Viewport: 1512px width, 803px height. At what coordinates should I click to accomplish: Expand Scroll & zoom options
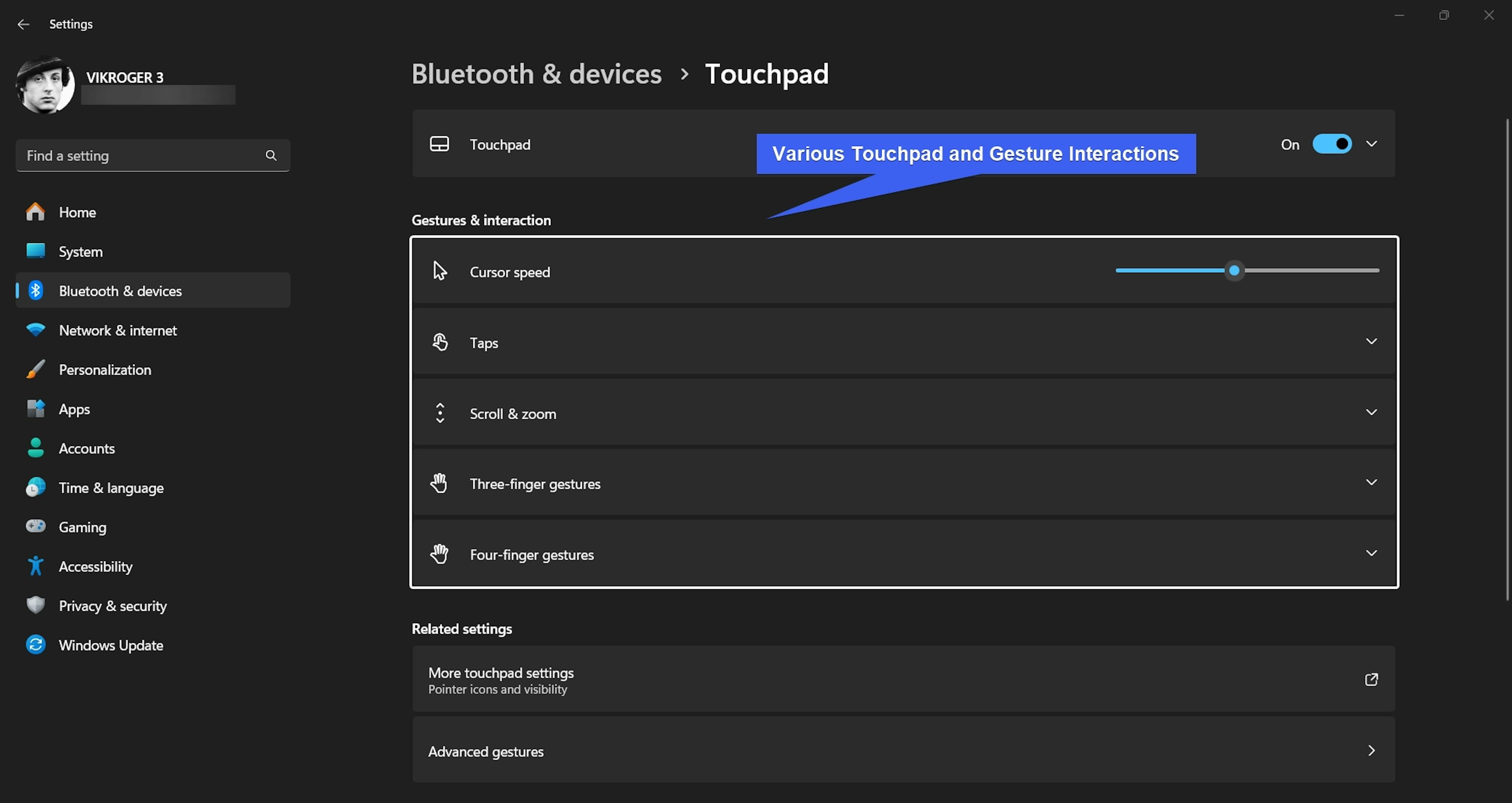pyautogui.click(x=1371, y=412)
